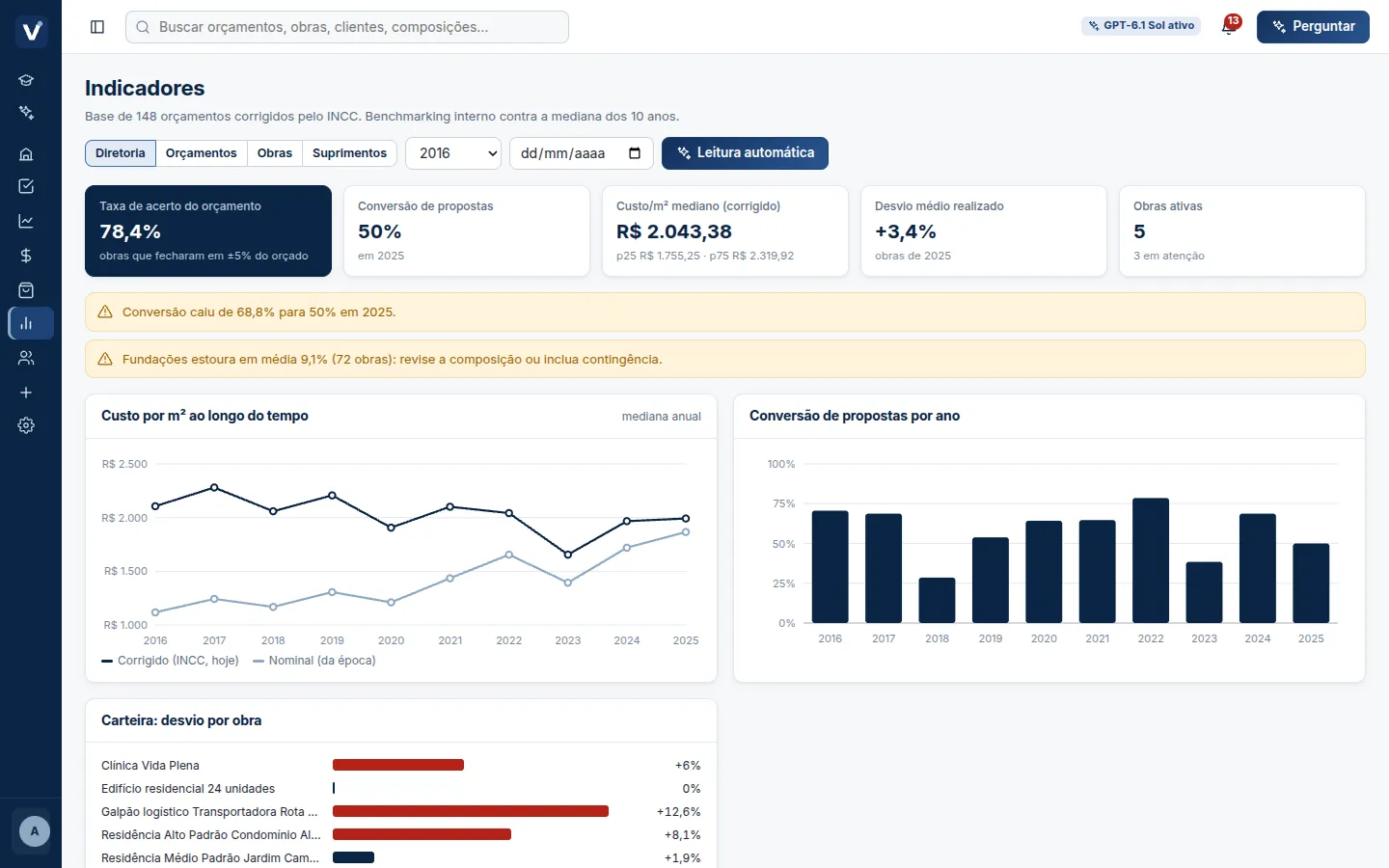Toggle the sidebar panel icon
Image resolution: width=1389 pixels, height=868 pixels.
pyautogui.click(x=97, y=27)
